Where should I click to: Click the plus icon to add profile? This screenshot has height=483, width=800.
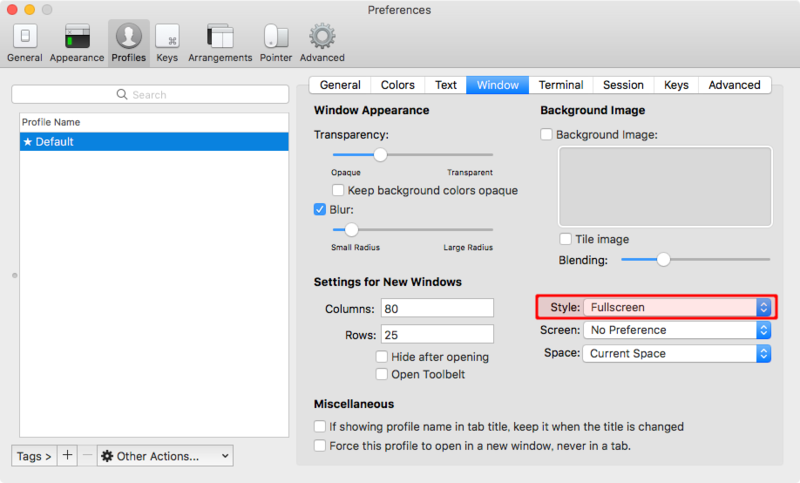click(x=67, y=455)
